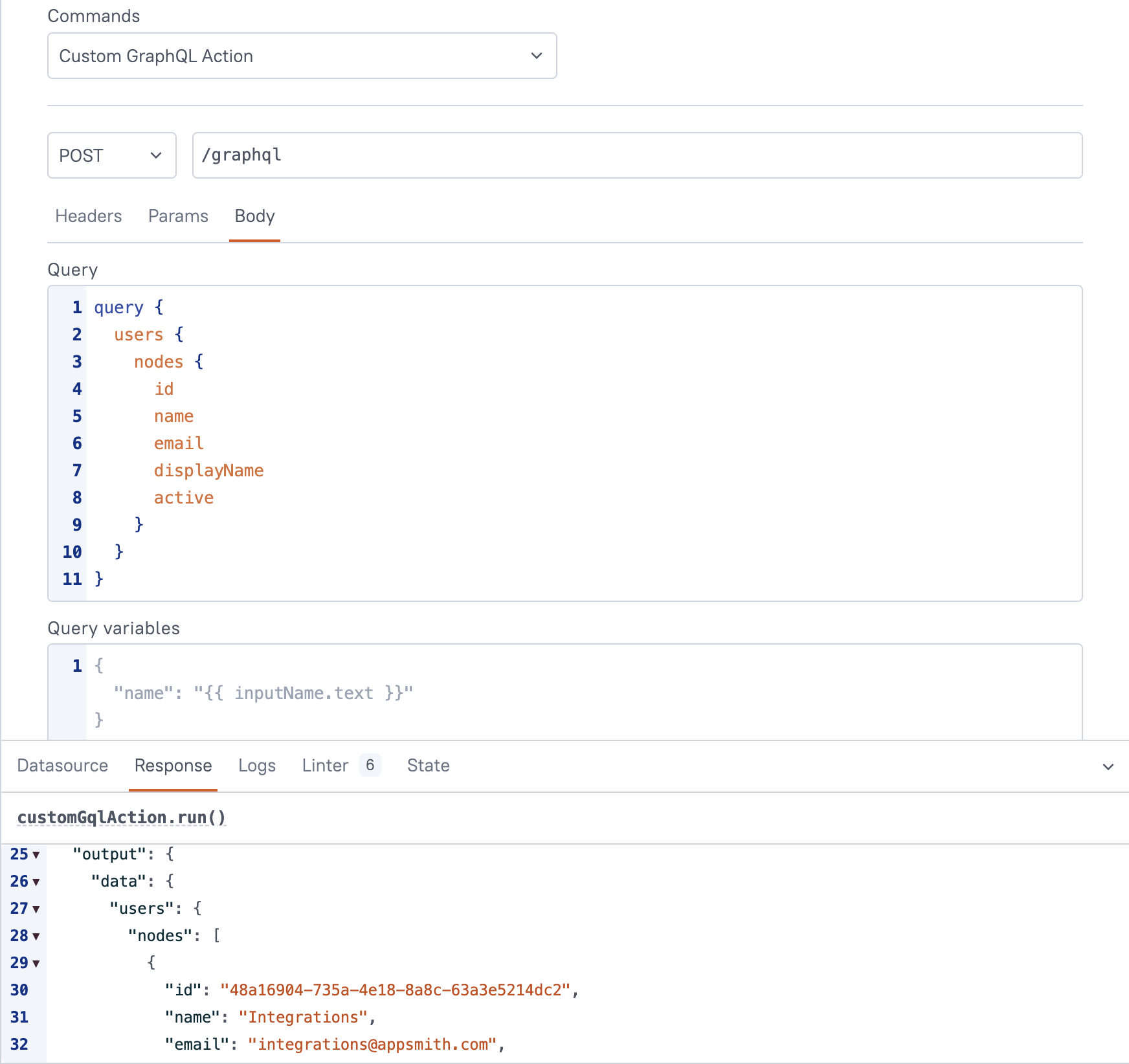Collapse the nodes array on line 28
This screenshot has width=1129, height=1064.
35,936
